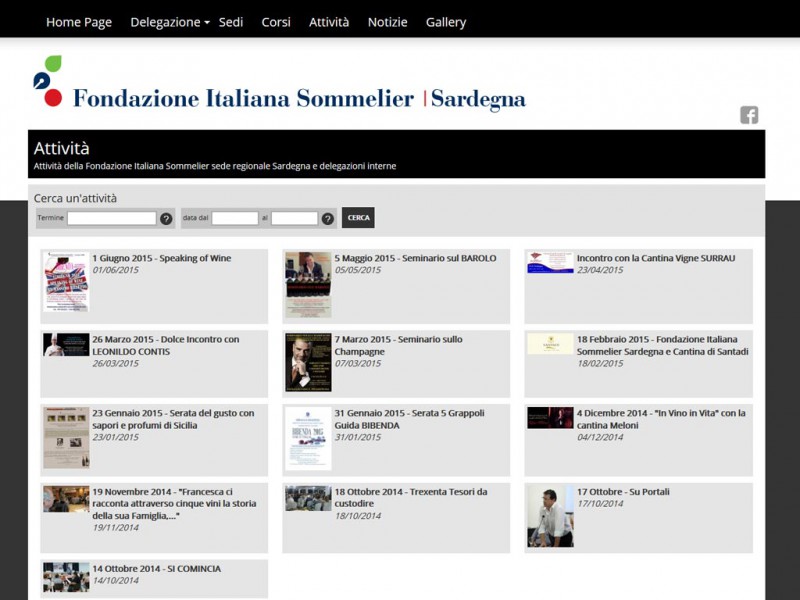800x600 pixels.
Task: Click the BIBENDA 2015 flyer thumbnail
Action: (x=308, y=438)
